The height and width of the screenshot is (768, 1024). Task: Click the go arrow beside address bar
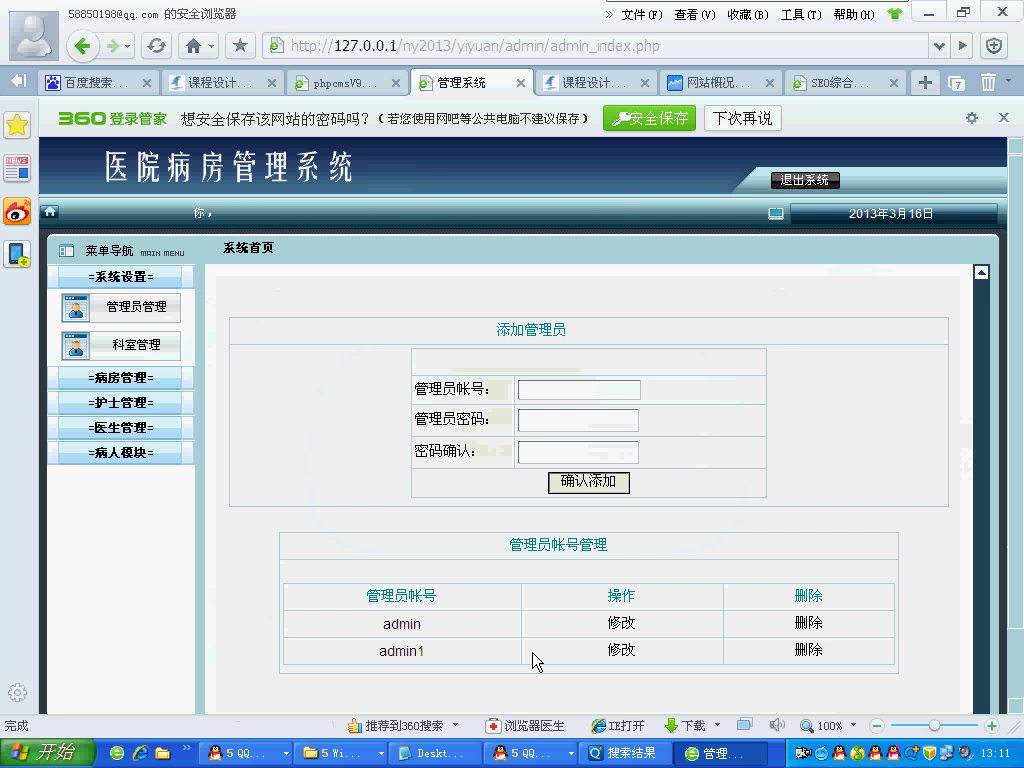(963, 46)
